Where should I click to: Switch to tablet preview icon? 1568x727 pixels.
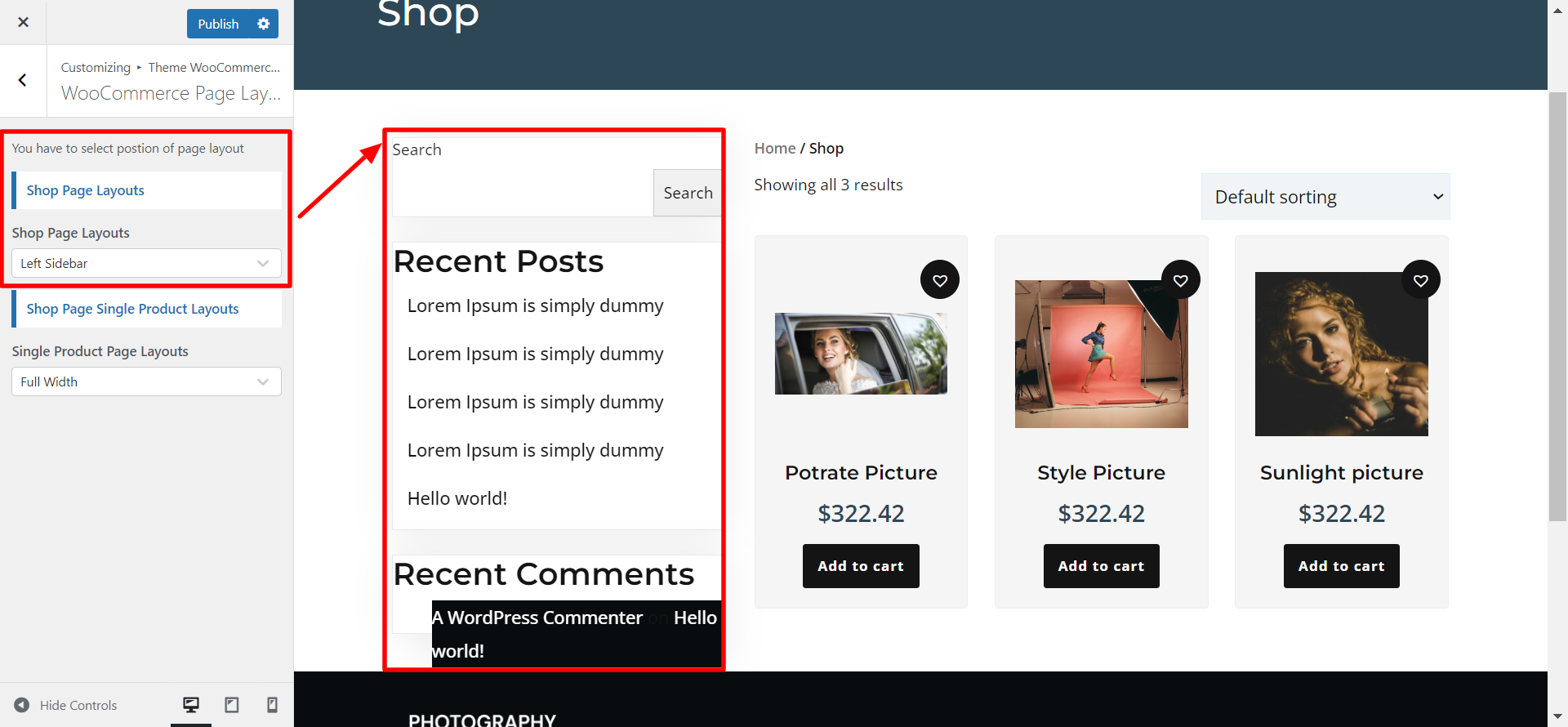[232, 705]
